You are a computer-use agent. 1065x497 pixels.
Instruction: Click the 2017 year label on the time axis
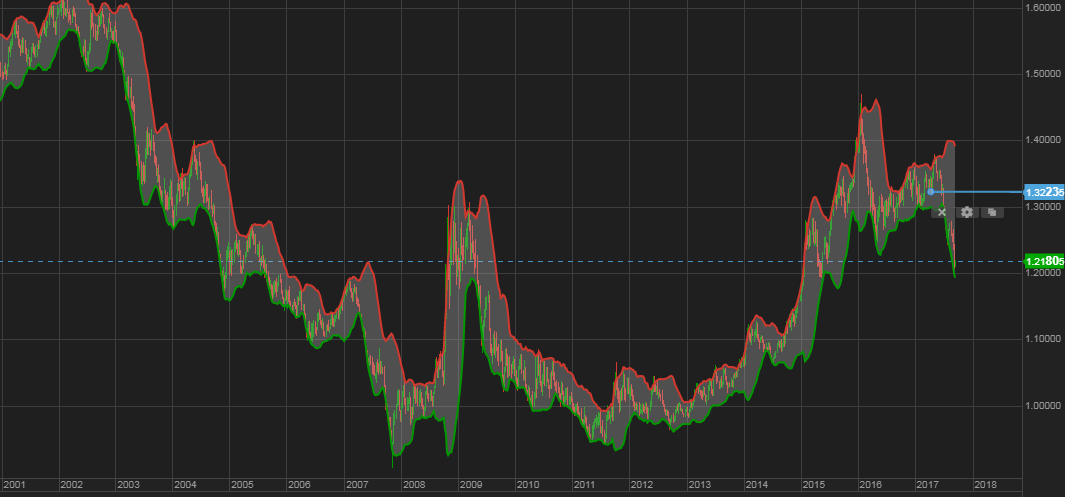click(x=927, y=485)
